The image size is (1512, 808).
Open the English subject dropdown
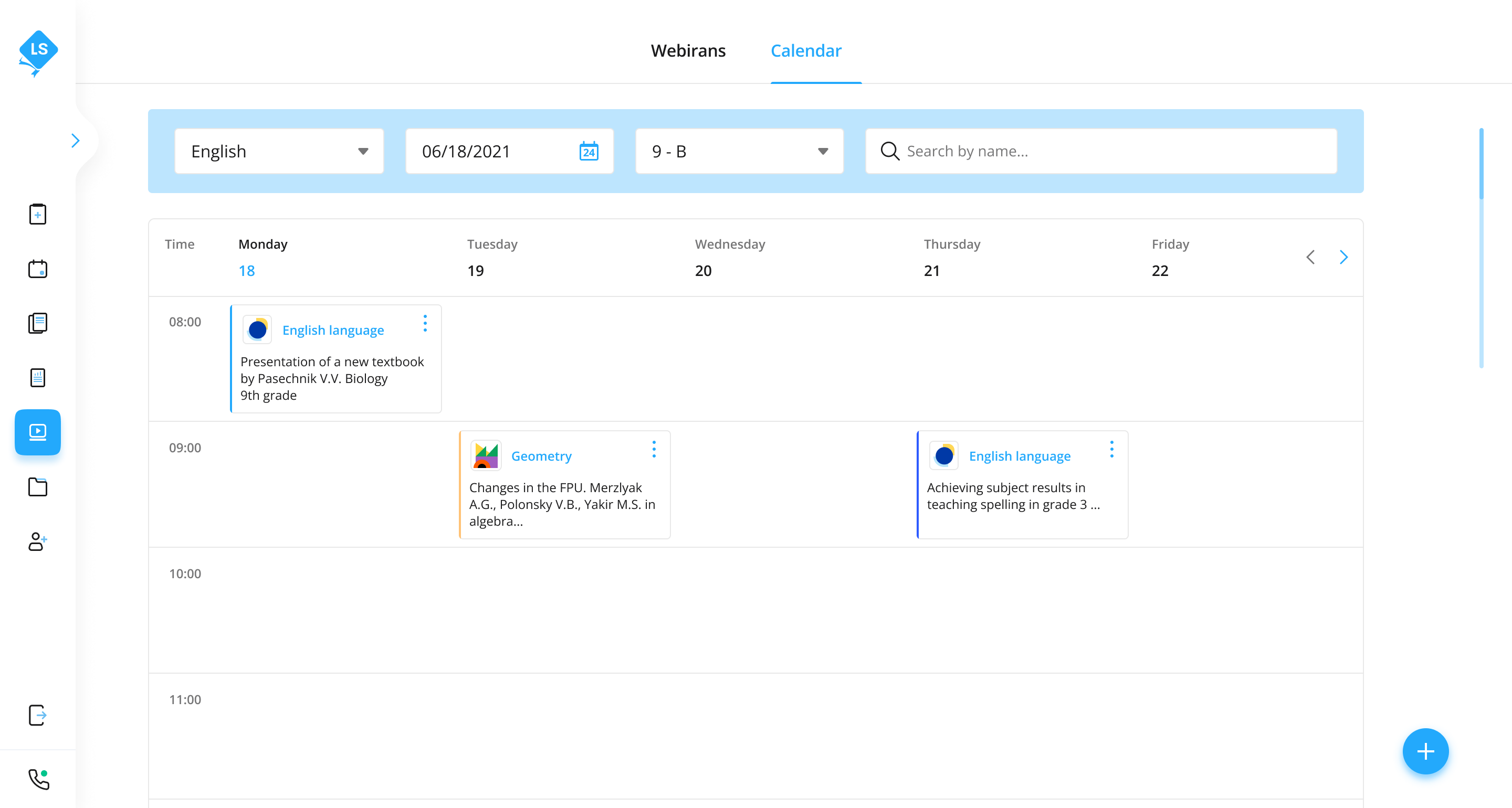(279, 152)
